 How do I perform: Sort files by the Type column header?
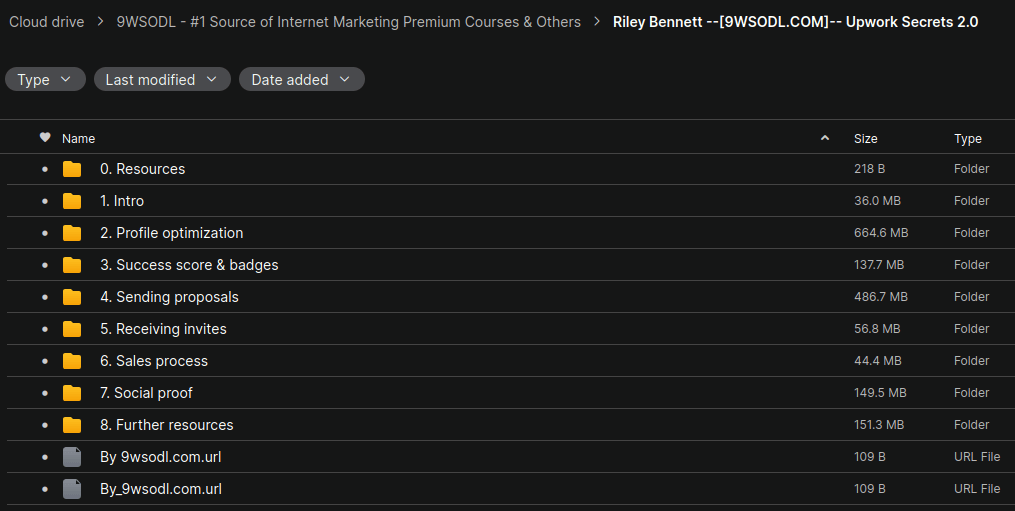[x=967, y=139]
